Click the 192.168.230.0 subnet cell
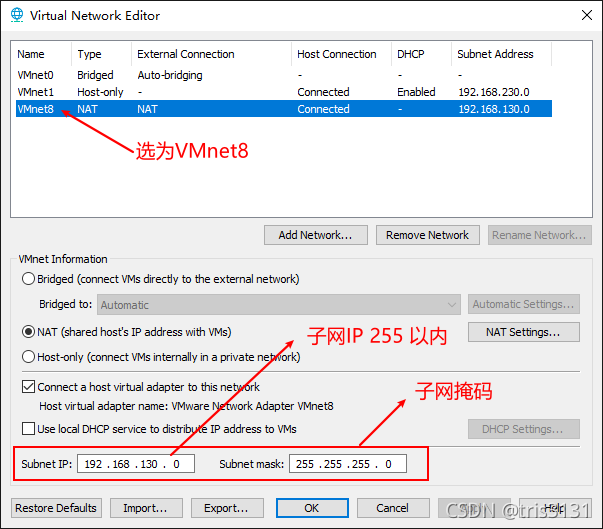The image size is (603, 529). (x=494, y=92)
